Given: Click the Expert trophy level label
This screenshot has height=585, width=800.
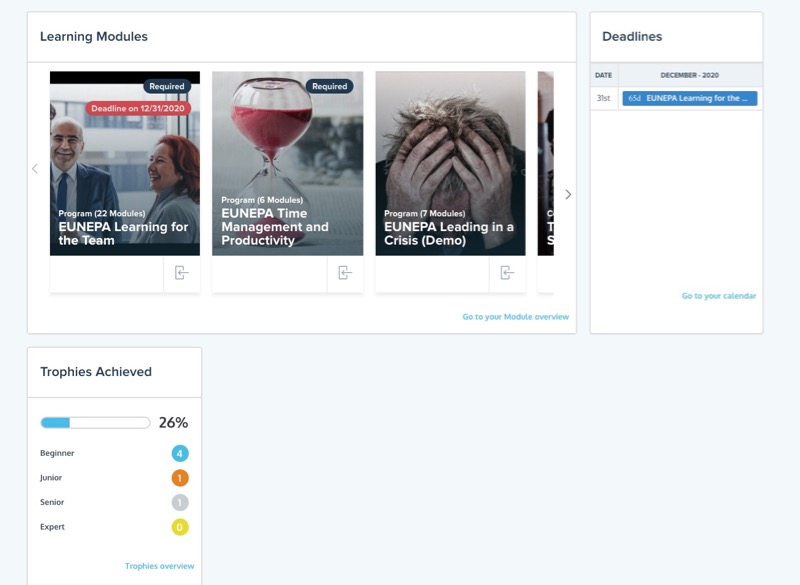Looking at the screenshot, I should pyautogui.click(x=52, y=526).
